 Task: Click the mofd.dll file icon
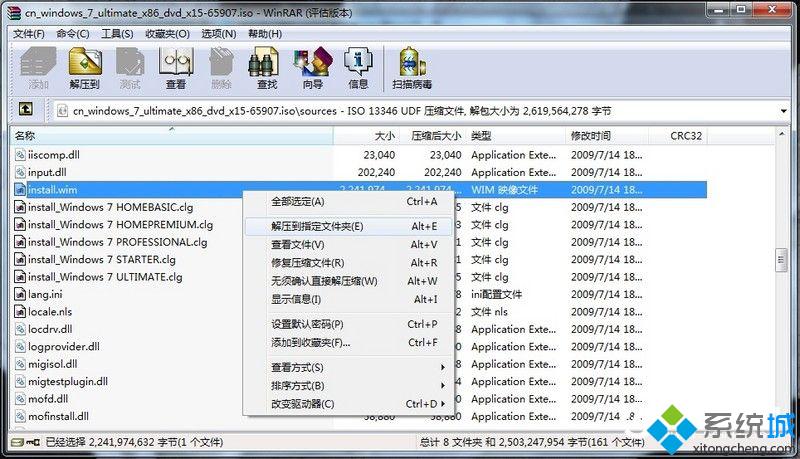[x=20, y=399]
